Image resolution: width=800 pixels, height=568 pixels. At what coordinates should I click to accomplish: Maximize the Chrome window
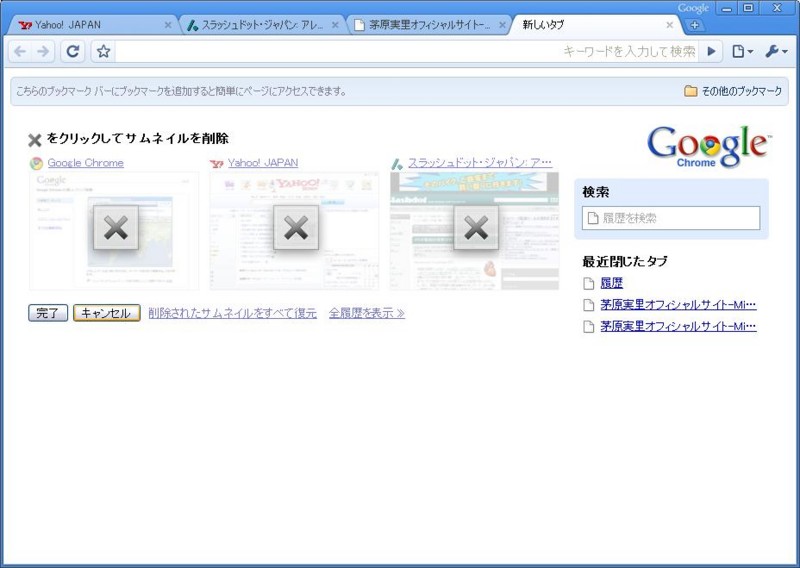(x=748, y=8)
